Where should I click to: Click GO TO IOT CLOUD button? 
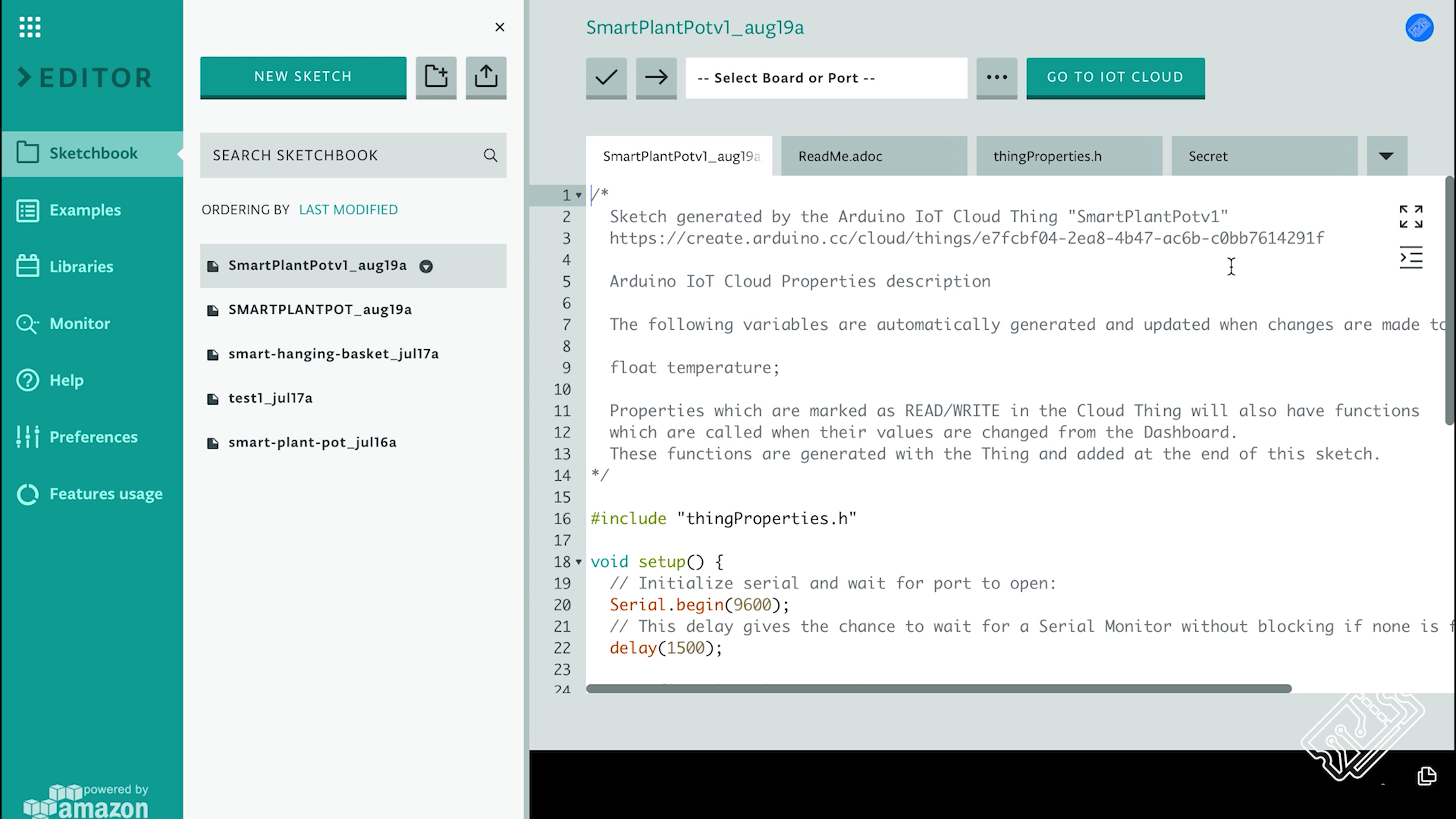tap(1115, 77)
